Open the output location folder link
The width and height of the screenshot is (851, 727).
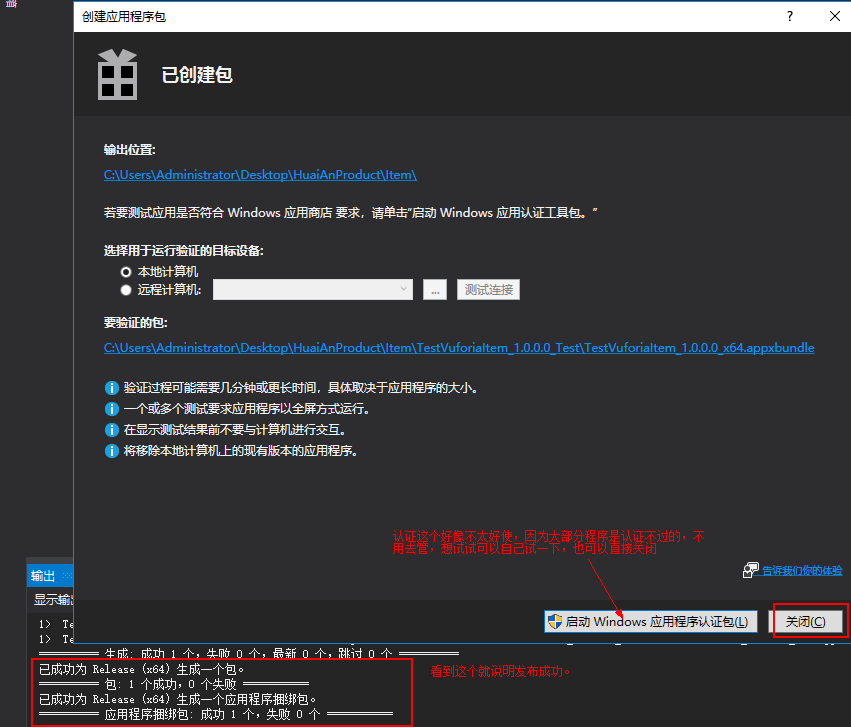point(260,175)
